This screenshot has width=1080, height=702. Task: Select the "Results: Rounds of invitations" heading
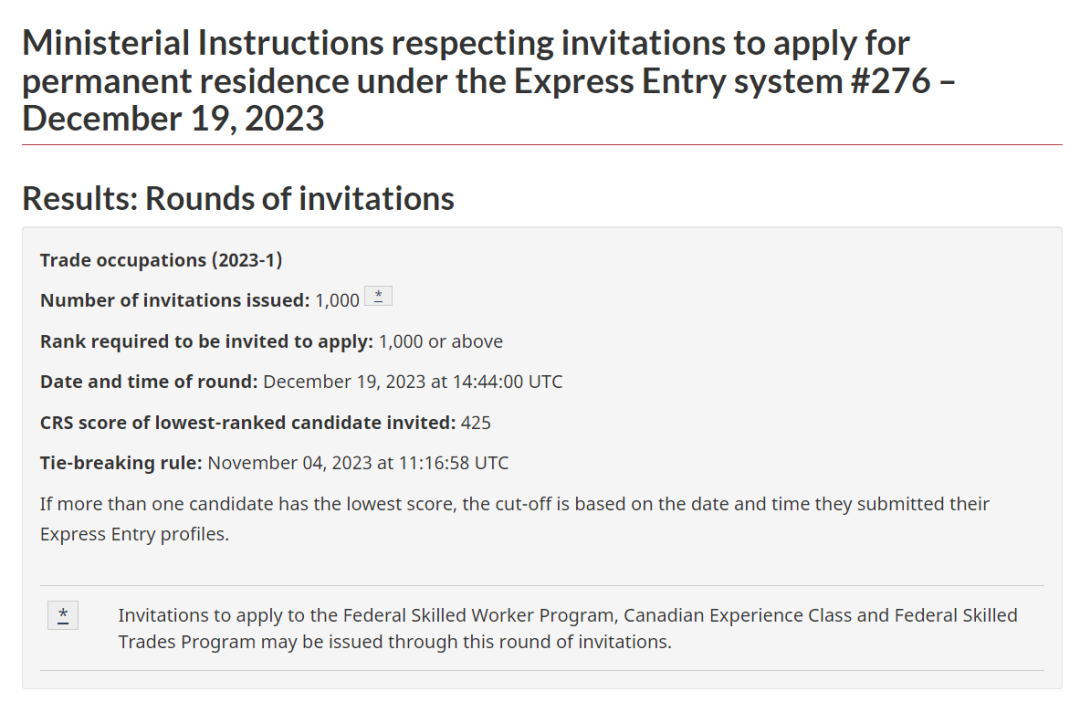(x=238, y=198)
